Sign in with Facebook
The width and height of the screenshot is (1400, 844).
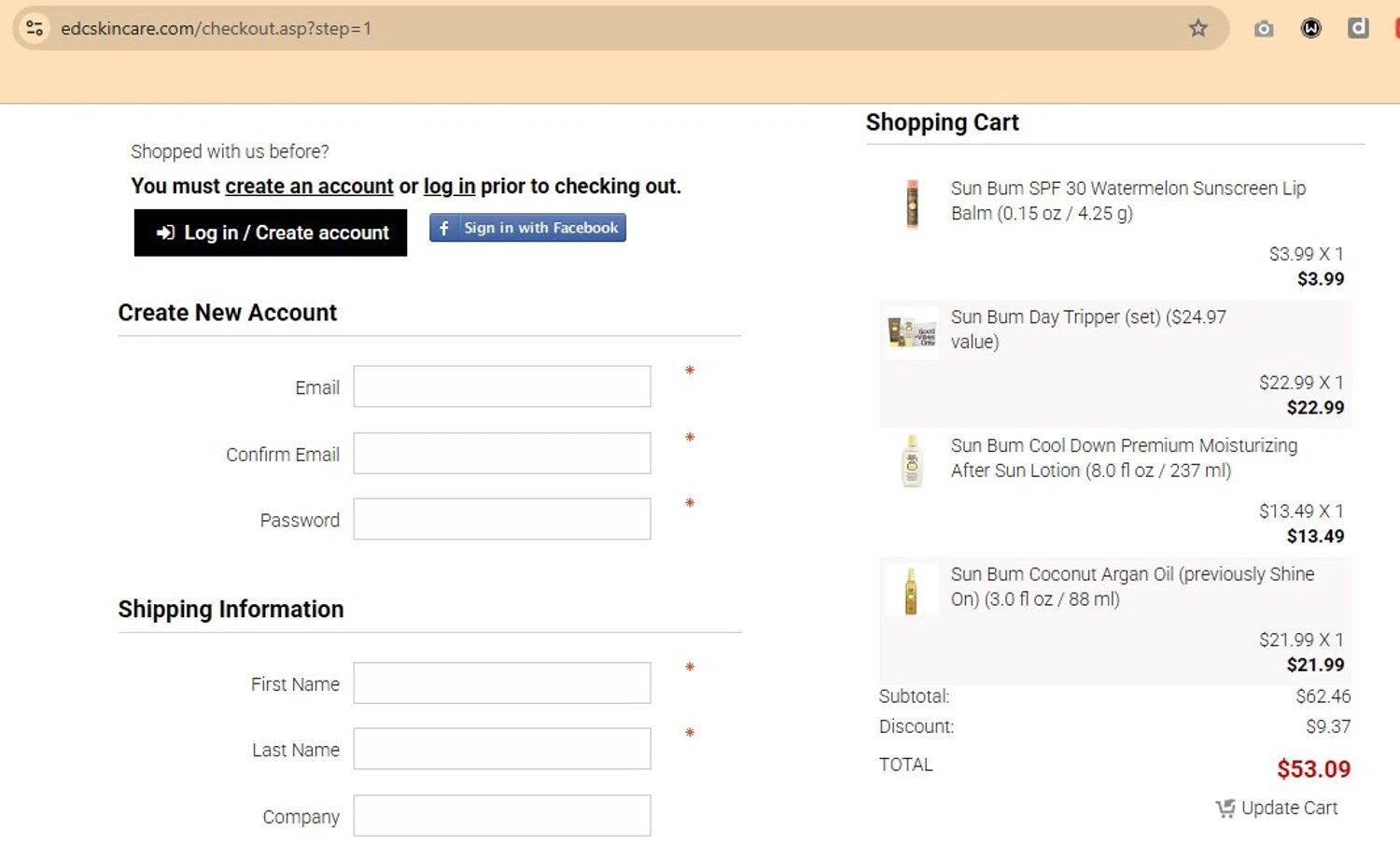click(x=527, y=228)
